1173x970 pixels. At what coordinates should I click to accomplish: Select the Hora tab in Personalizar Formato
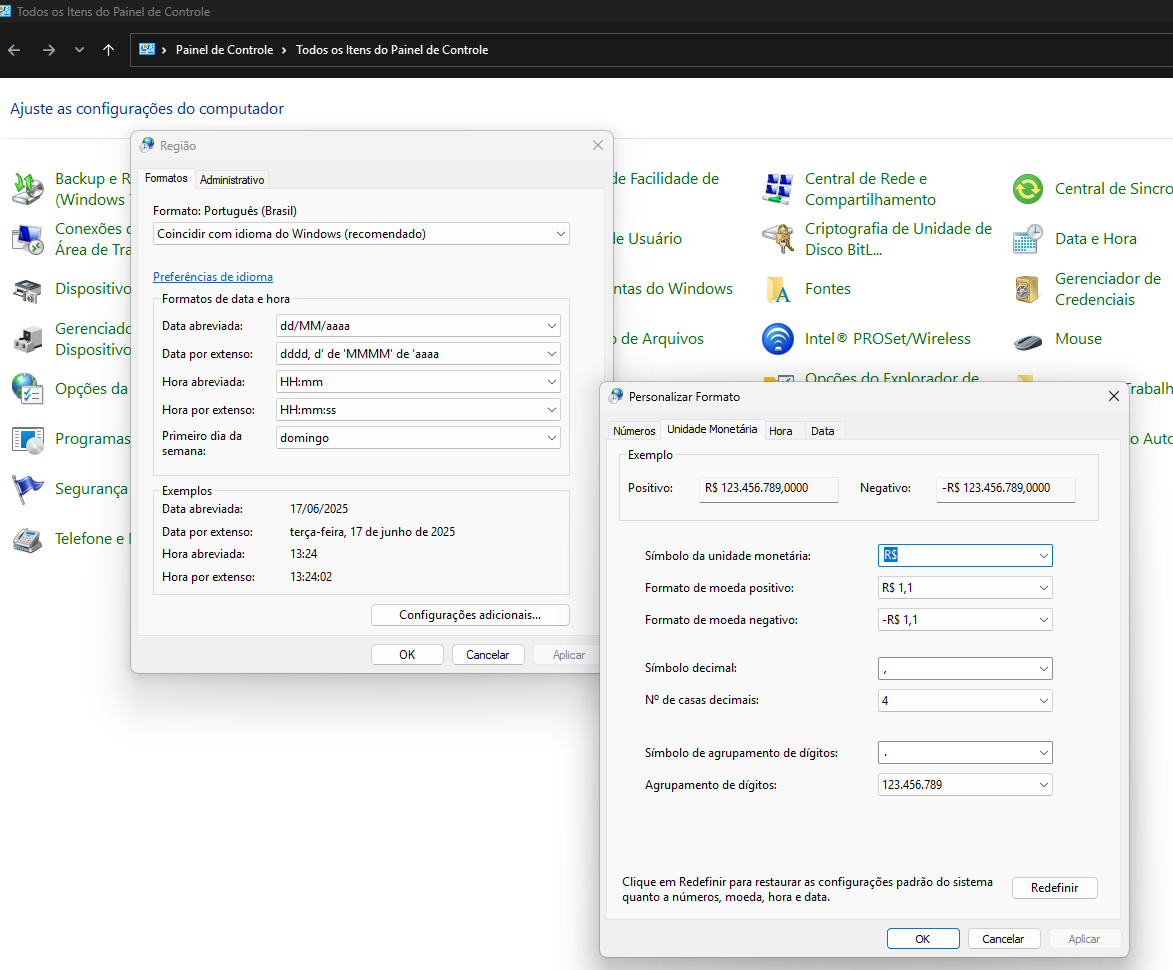tap(781, 431)
